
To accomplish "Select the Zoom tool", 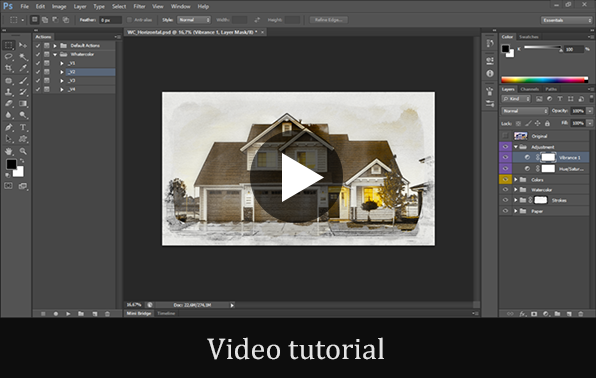I will pos(23,151).
